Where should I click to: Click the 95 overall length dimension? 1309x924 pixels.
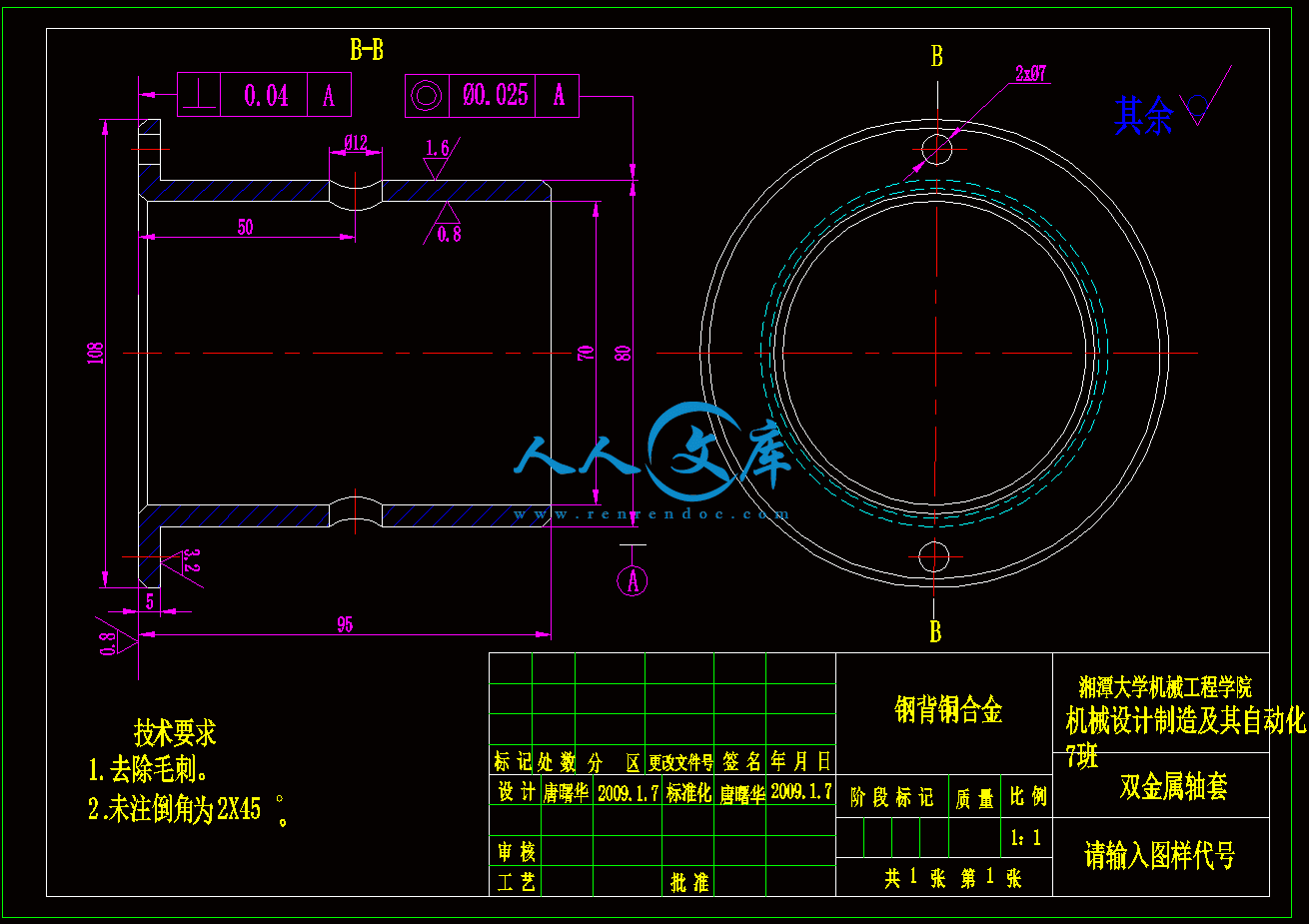[345, 624]
